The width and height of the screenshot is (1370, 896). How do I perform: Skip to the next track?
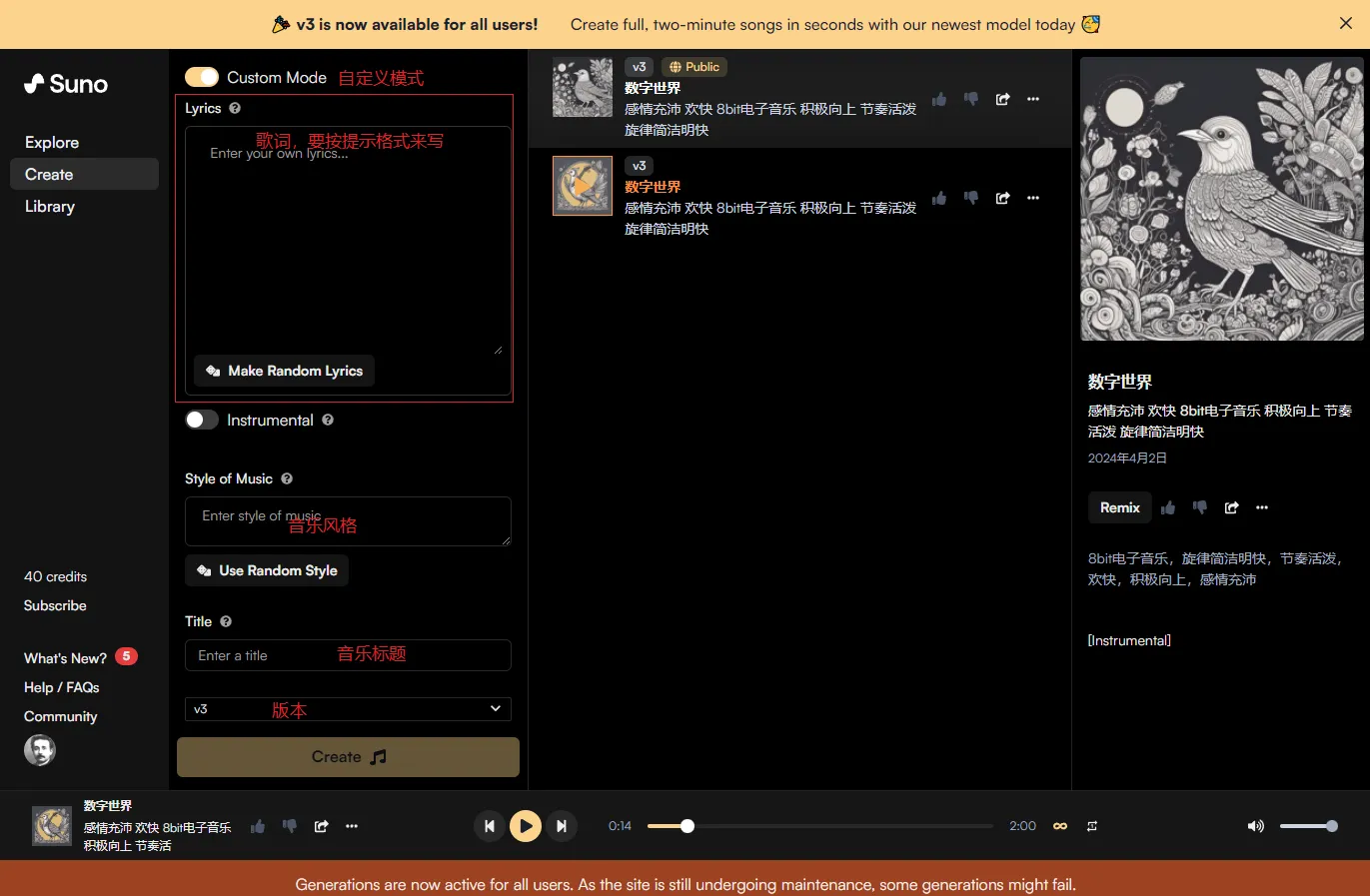click(x=562, y=826)
